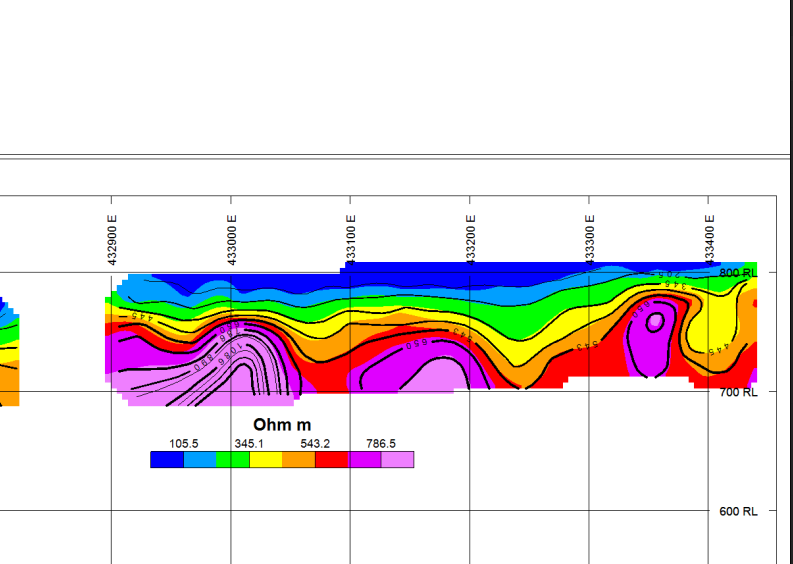Click the 786.5 legend value

pos(381,444)
